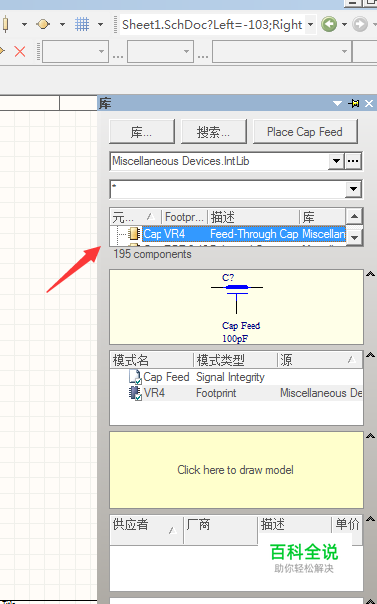The image size is (377, 604).
Task: Click the component filter input field
Action: [x=229, y=189]
